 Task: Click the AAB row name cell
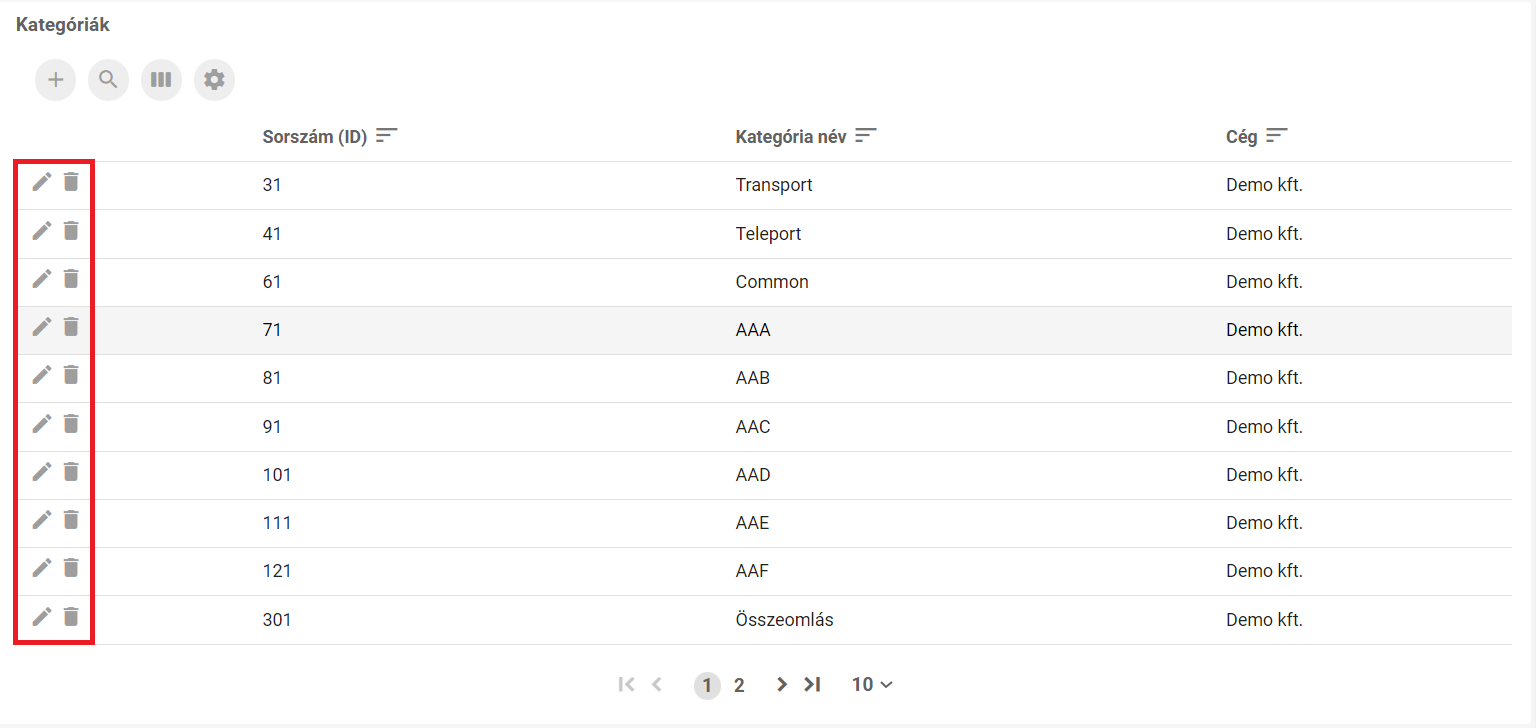tap(753, 378)
